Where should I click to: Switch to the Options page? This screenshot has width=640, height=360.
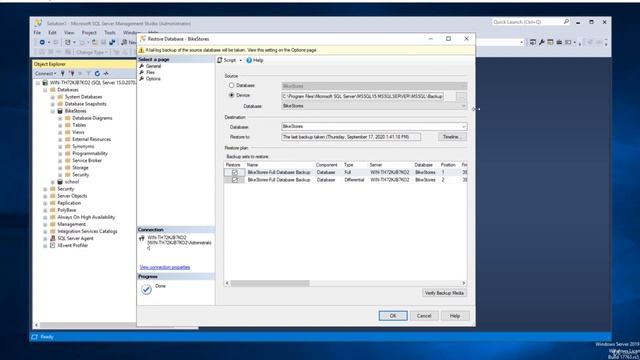[153, 79]
